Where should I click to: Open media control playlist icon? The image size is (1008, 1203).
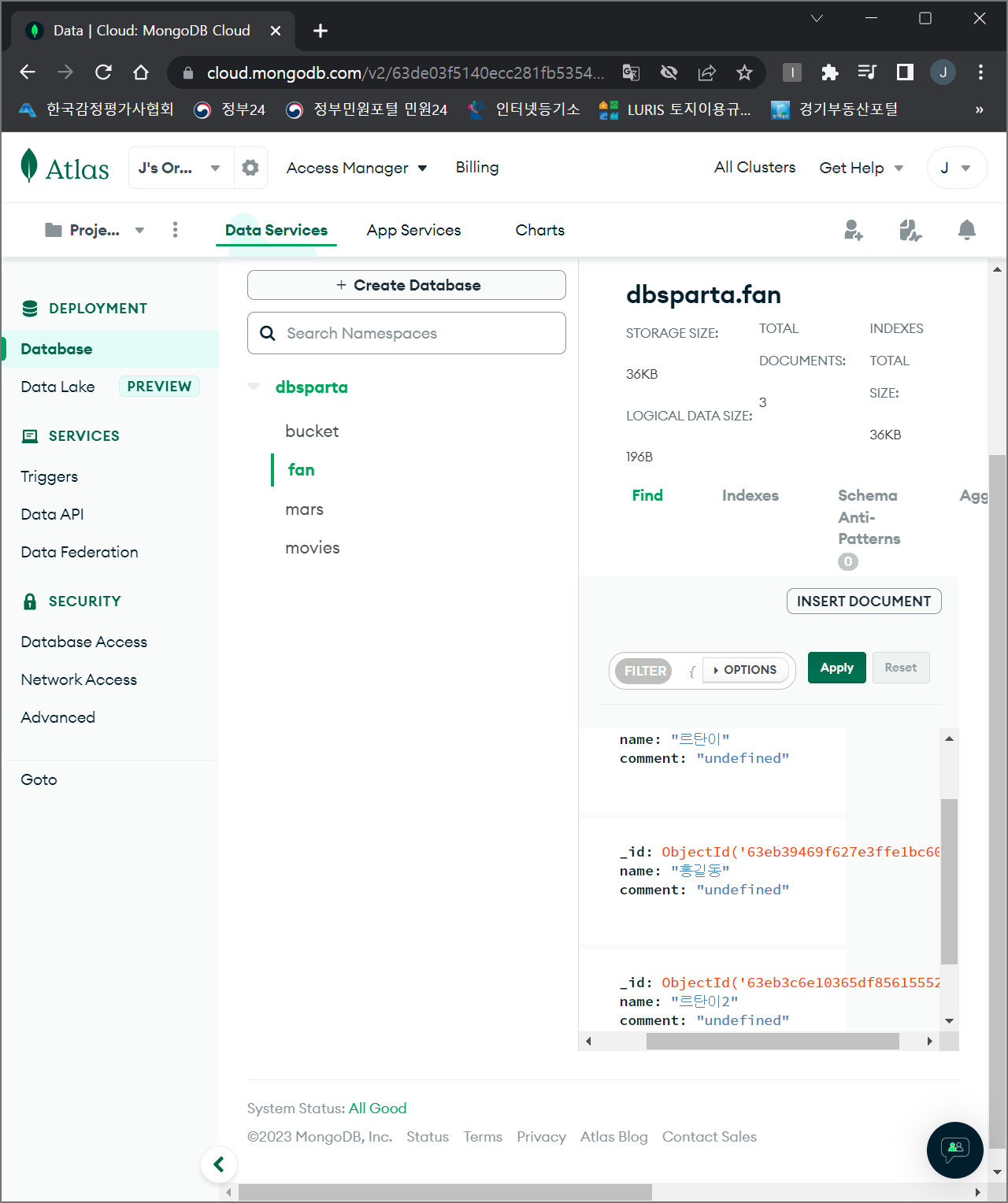coord(867,72)
